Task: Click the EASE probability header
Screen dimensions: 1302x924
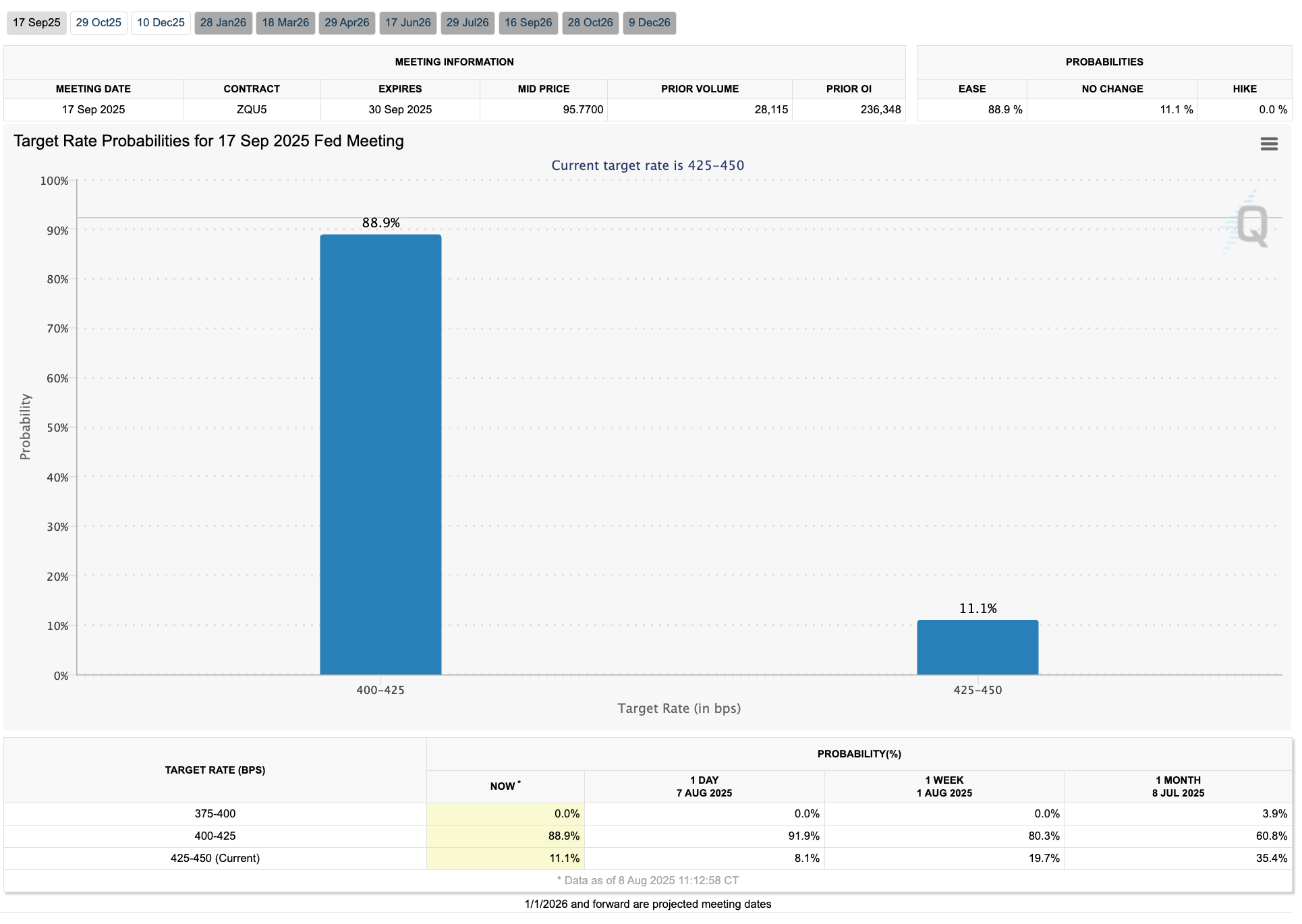Action: click(x=971, y=89)
